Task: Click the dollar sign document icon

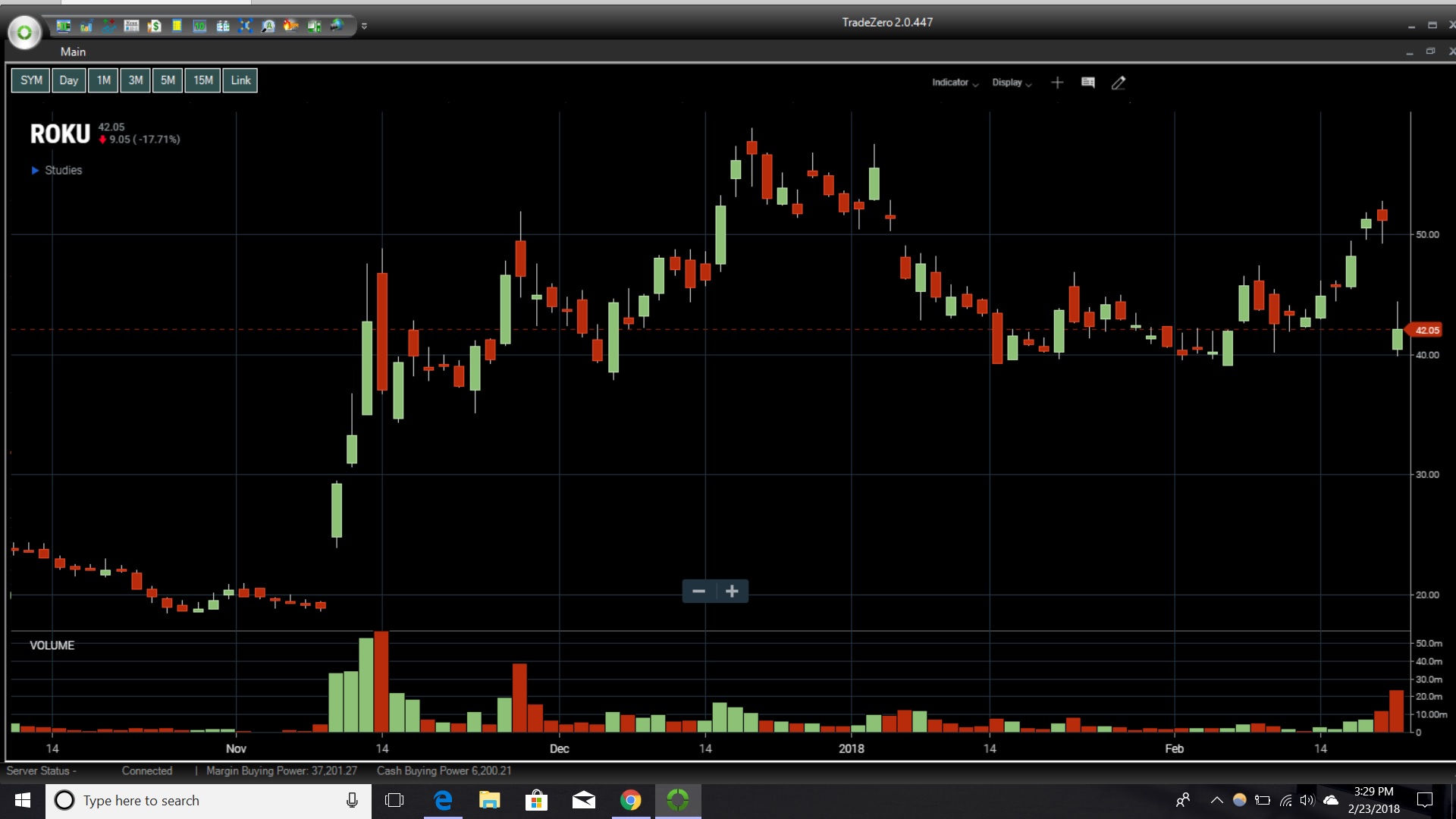Action: (x=155, y=26)
